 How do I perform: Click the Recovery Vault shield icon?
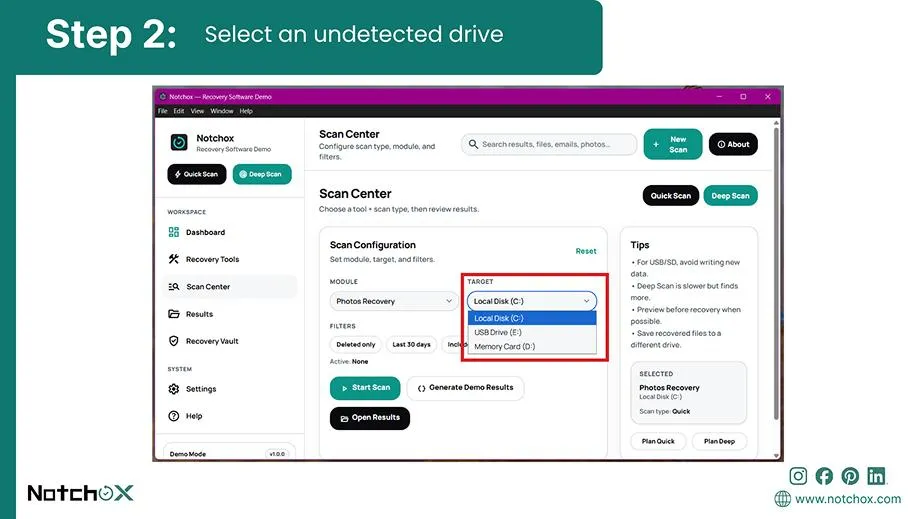pos(173,341)
